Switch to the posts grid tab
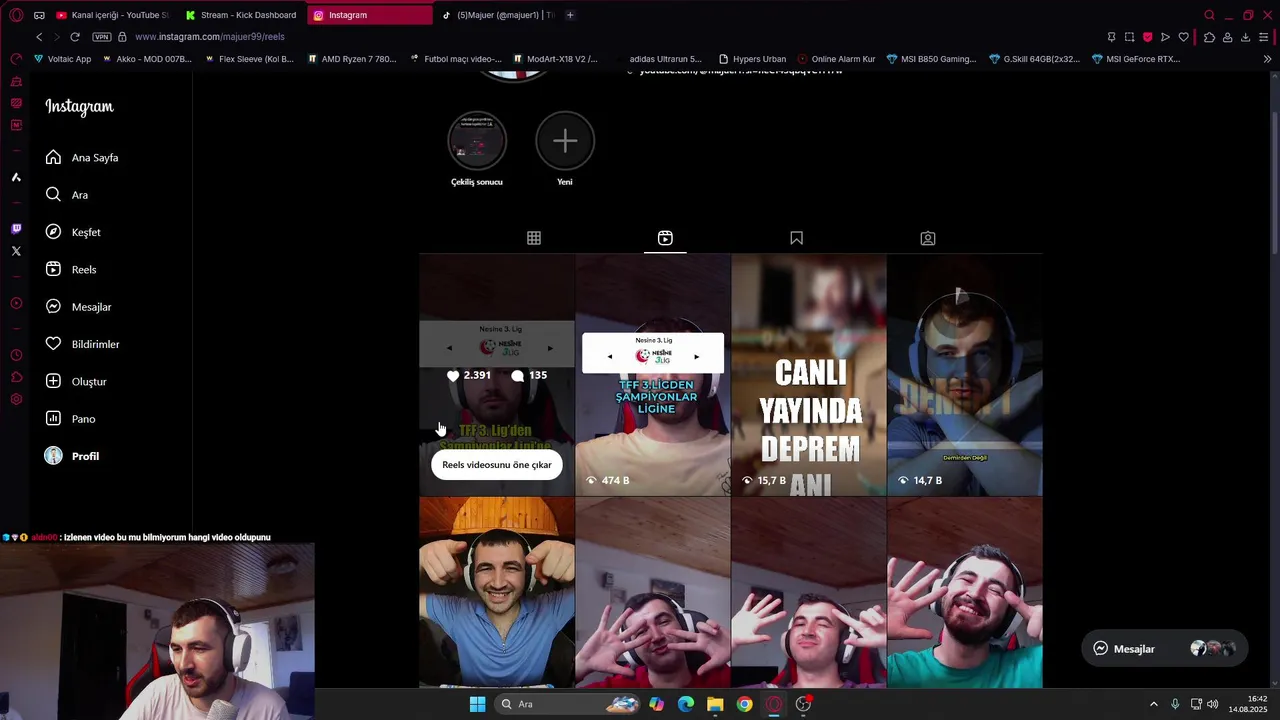The image size is (1280, 720). pos(534,238)
